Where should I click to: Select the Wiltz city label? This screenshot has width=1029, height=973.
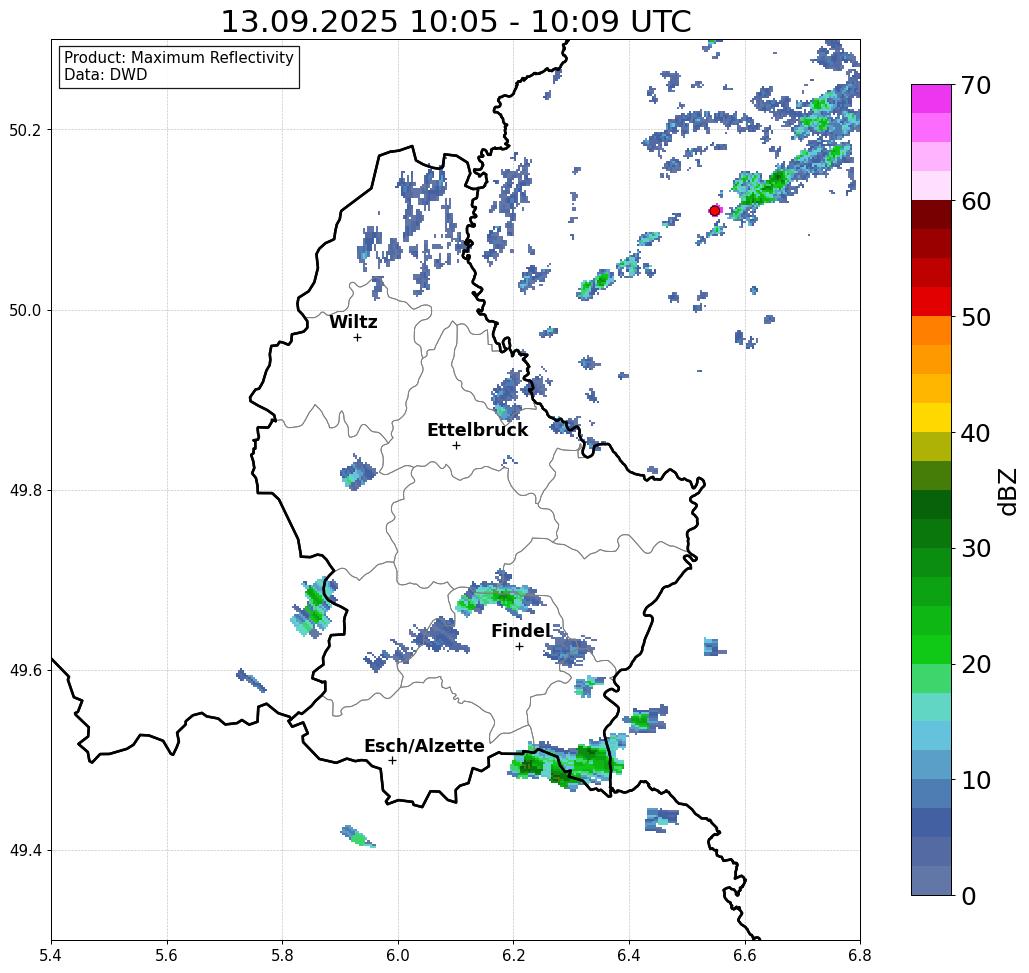[353, 322]
